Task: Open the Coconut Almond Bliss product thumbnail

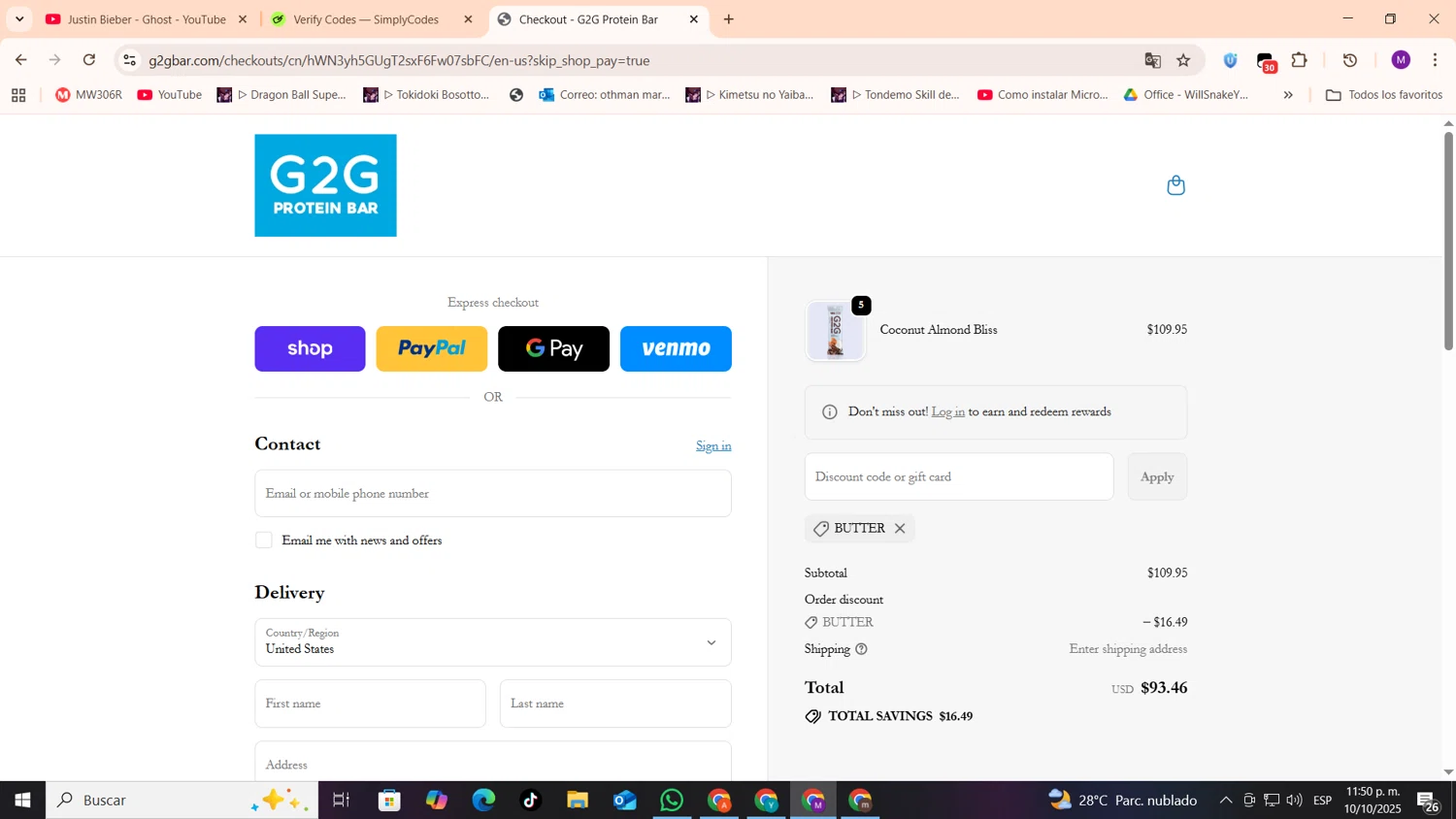Action: [x=835, y=331]
